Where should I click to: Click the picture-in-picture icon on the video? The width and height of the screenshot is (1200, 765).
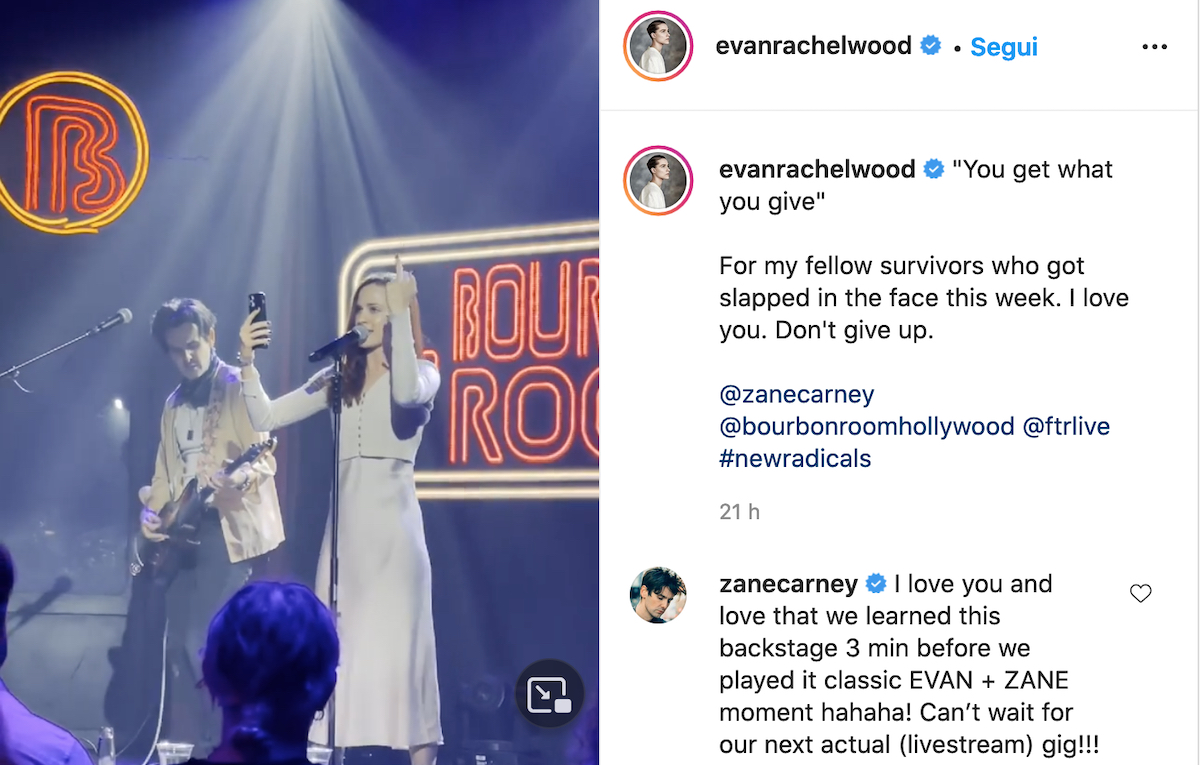click(549, 693)
